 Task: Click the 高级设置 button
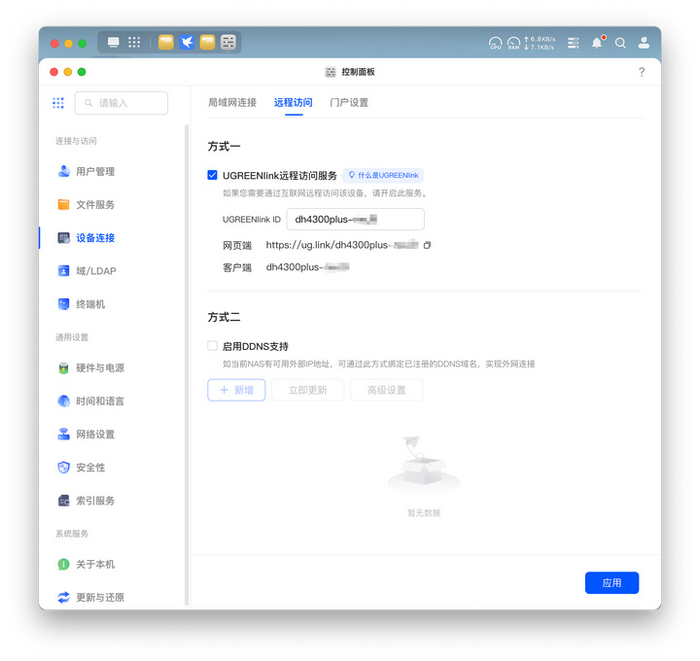[387, 390]
